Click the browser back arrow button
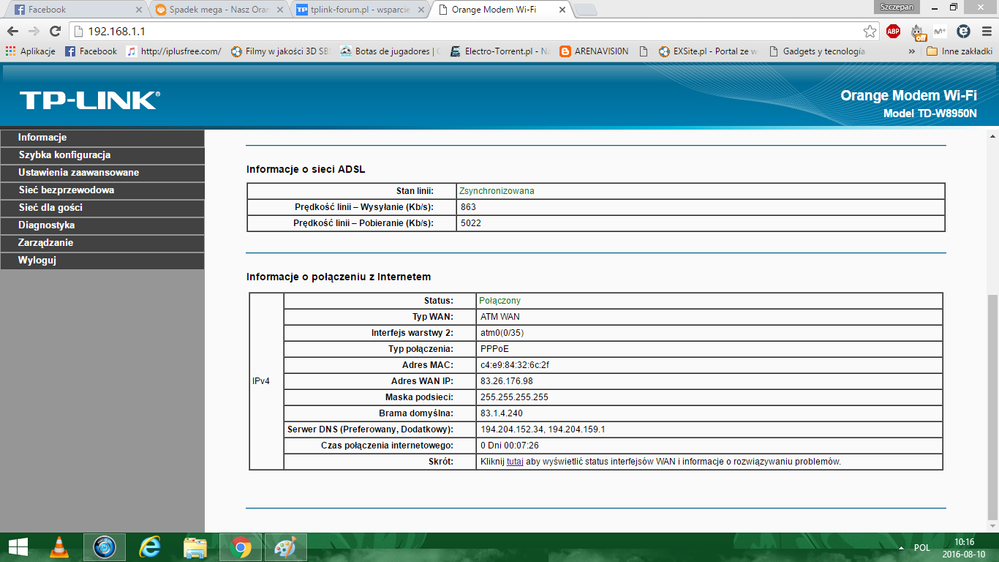 click(12, 31)
